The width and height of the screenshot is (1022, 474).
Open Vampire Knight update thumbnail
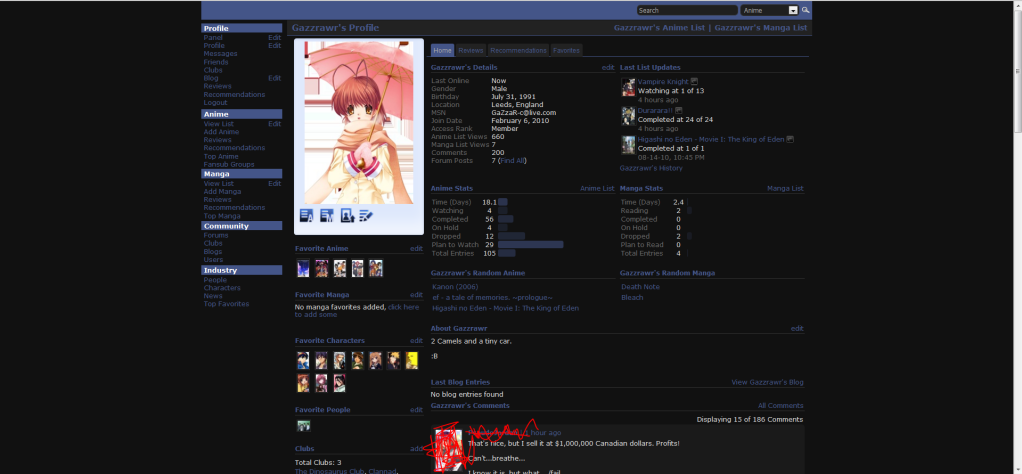628,87
